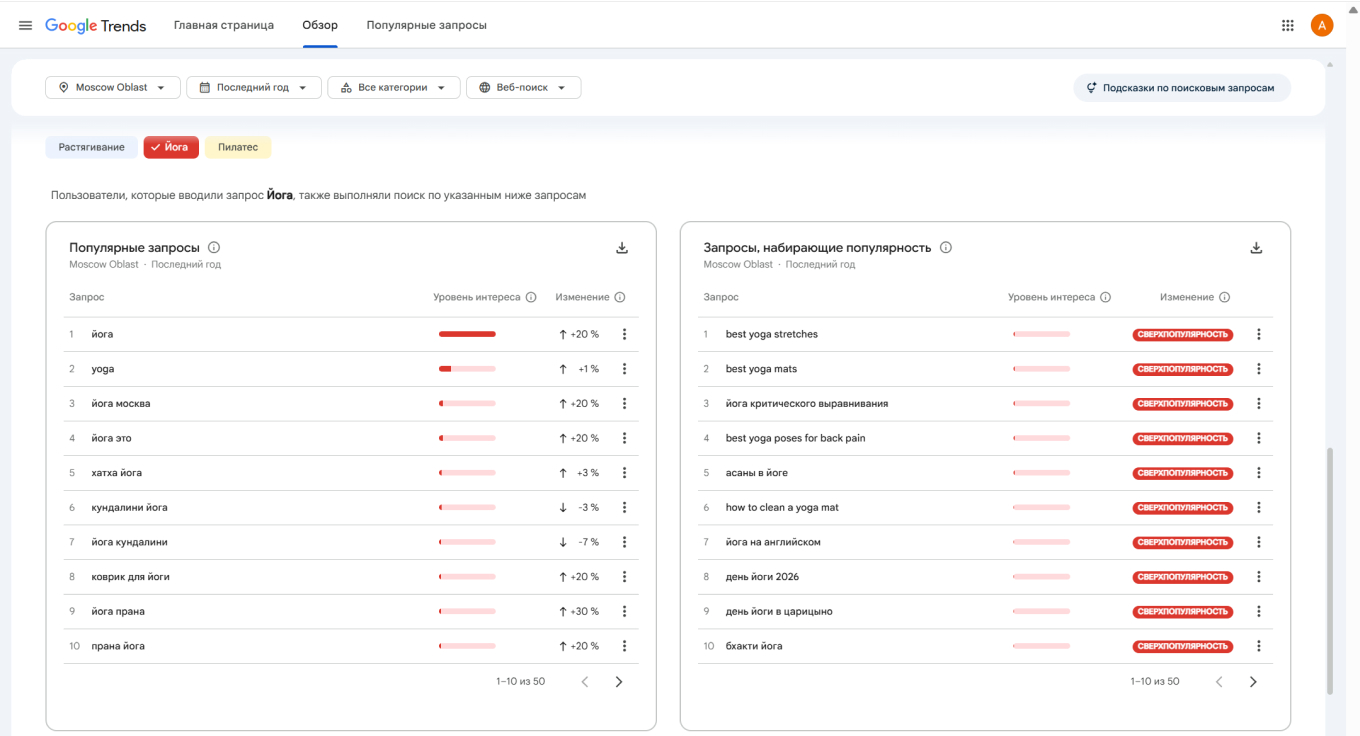Open more options for асаны в йоге
The image size is (1360, 736).
pos(1259,473)
